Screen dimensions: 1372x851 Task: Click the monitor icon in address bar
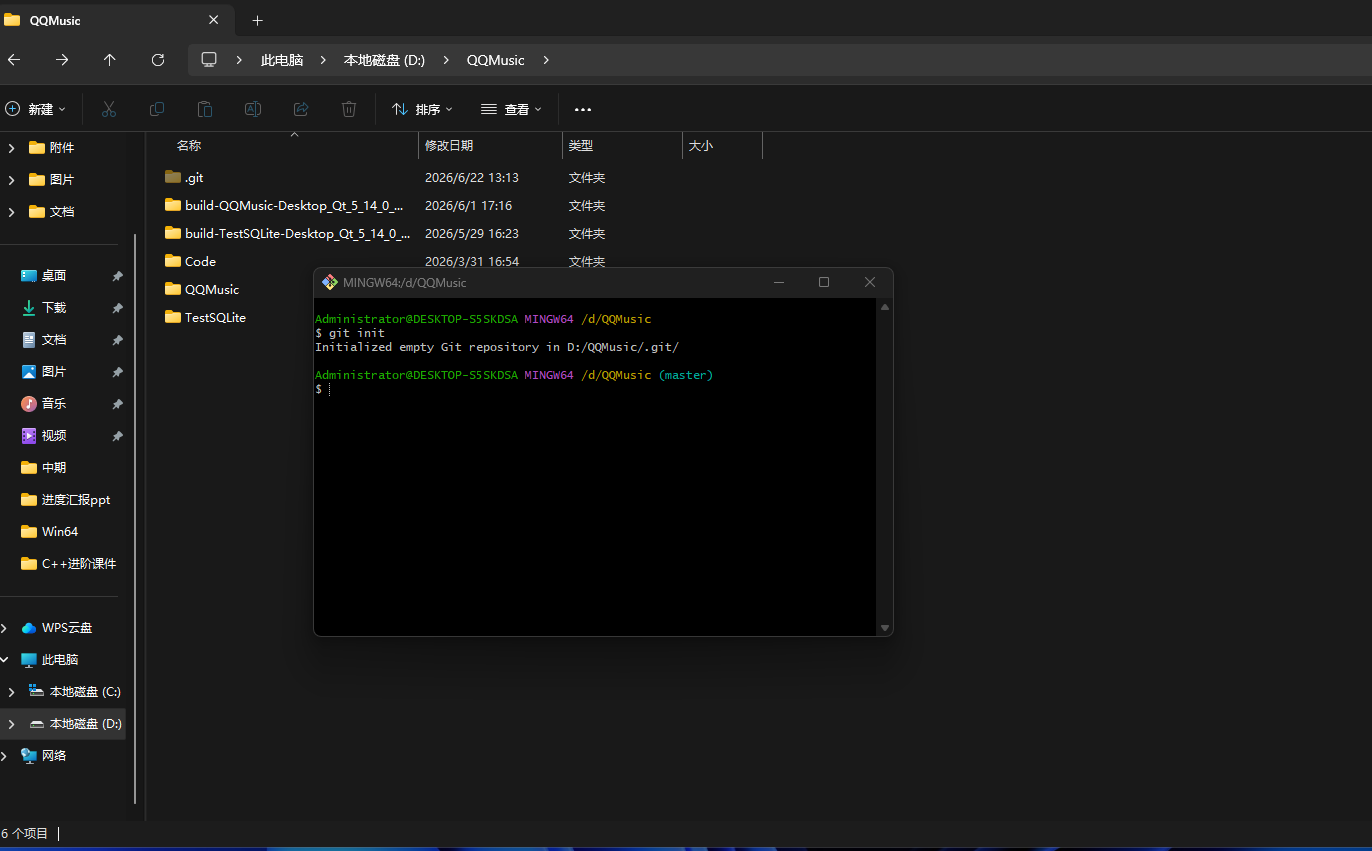[209, 60]
